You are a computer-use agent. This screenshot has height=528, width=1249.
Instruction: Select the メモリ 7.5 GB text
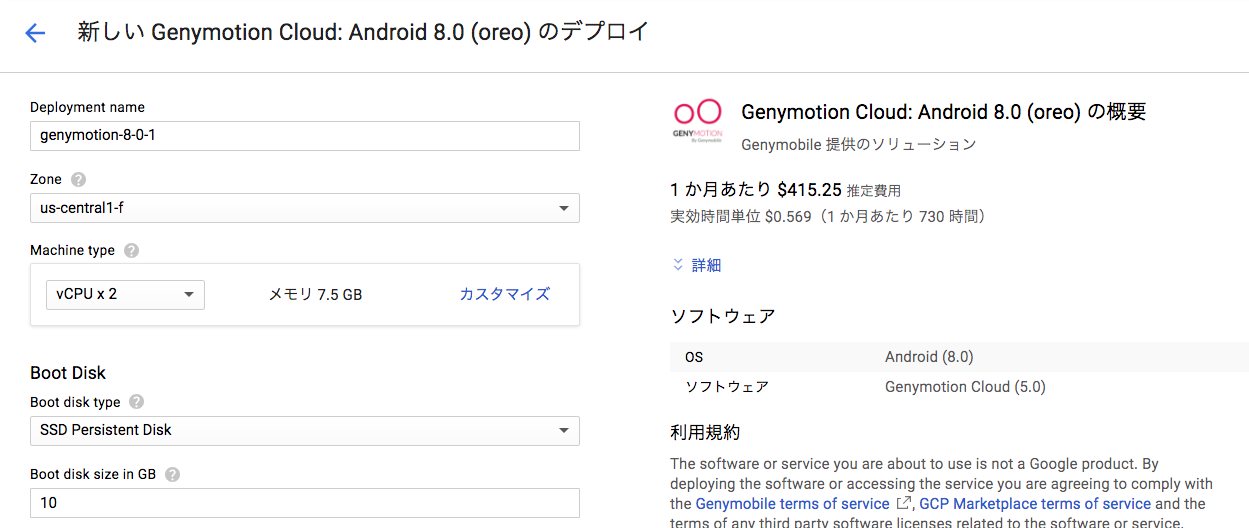(x=315, y=294)
